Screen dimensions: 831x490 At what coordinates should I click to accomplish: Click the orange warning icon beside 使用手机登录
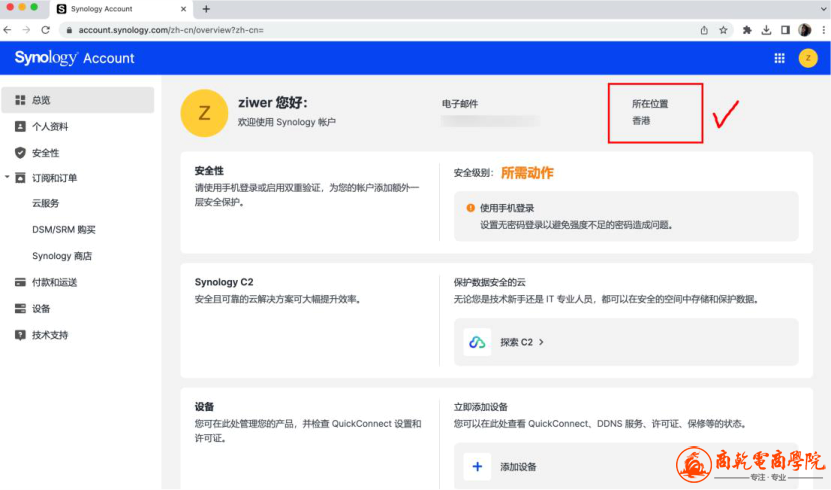pyautogui.click(x=470, y=208)
